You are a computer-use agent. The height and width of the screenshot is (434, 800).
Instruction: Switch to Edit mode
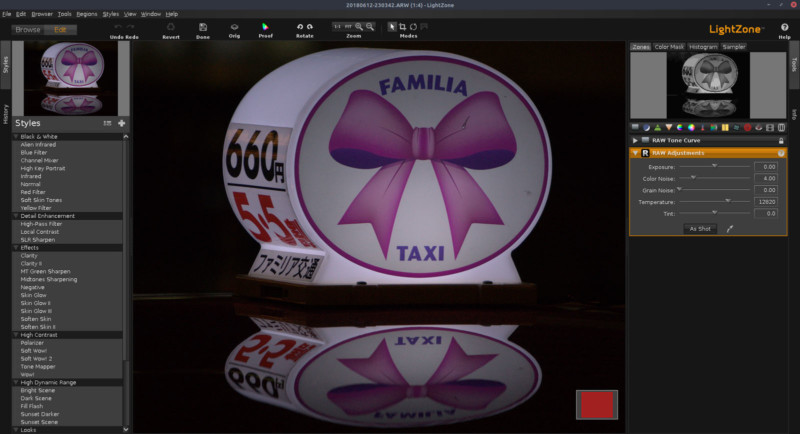point(60,30)
